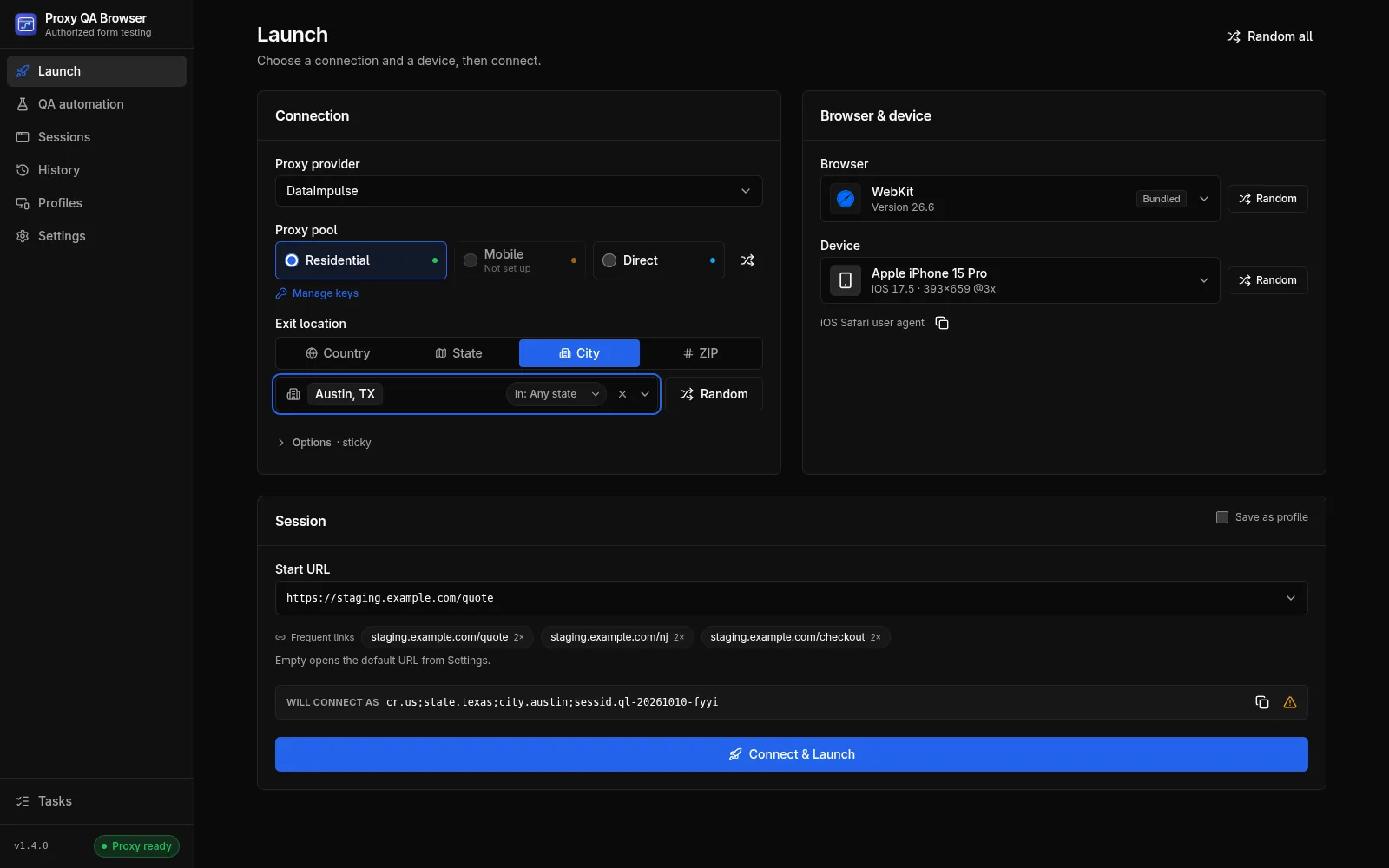Enable the Save as profile checkbox
The image size is (1389, 868).
1222,517
